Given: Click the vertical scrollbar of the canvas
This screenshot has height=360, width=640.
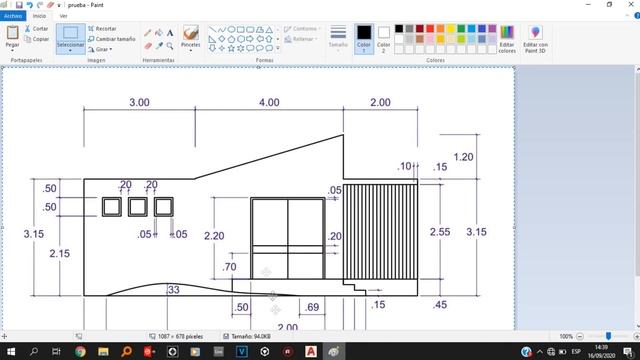Looking at the screenshot, I should pos(637,175).
